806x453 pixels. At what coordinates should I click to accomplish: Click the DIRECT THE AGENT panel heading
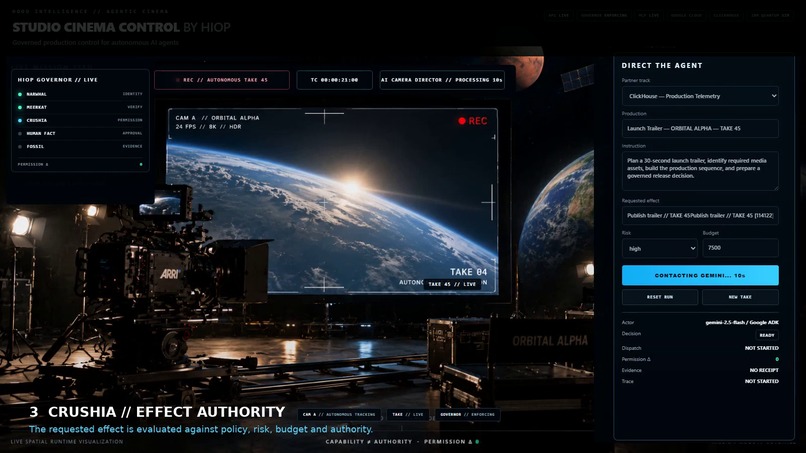pos(662,66)
